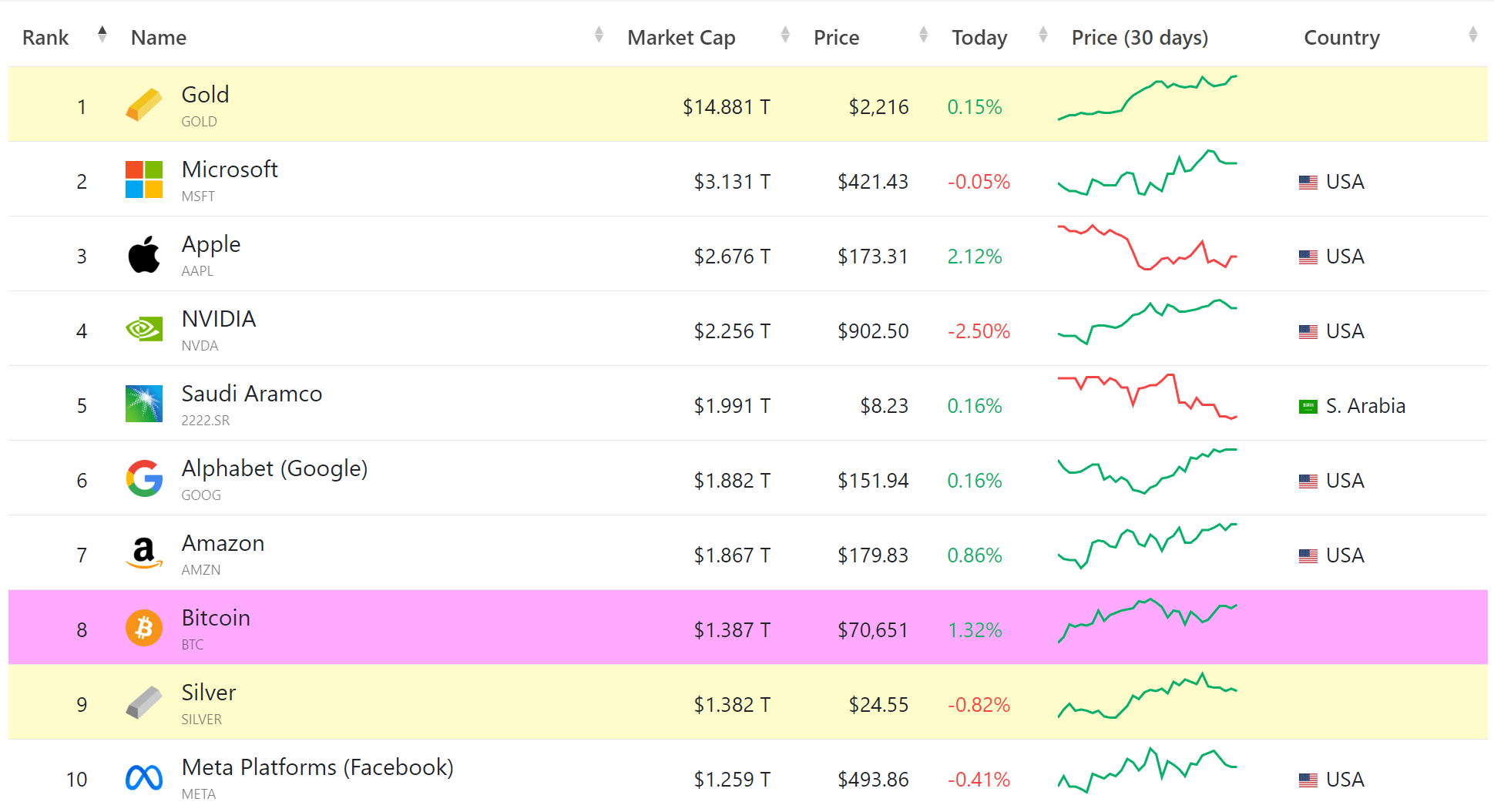Sort by Country column header
This screenshot has height=812, width=1494.
point(1341,38)
